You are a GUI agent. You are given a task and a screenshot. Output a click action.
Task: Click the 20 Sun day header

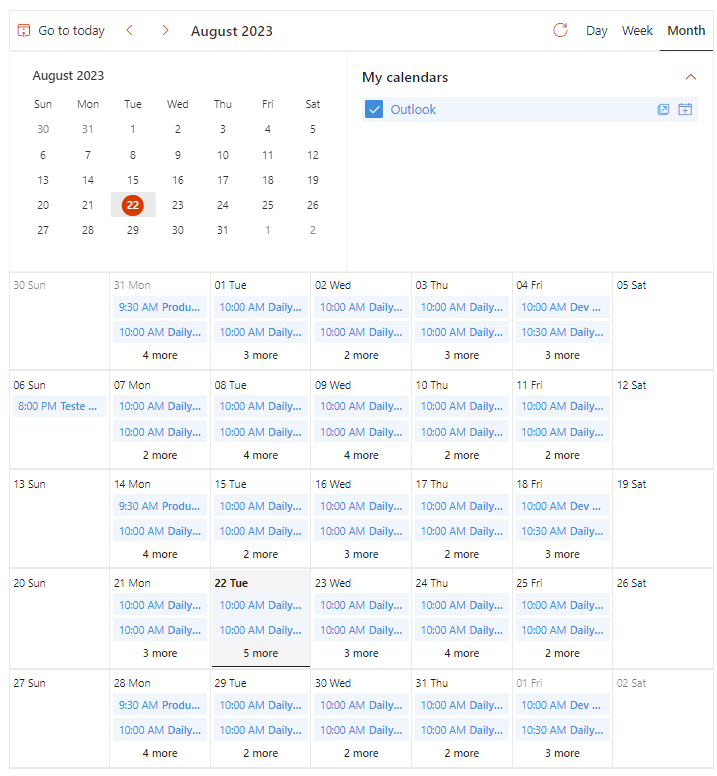[x=29, y=583]
